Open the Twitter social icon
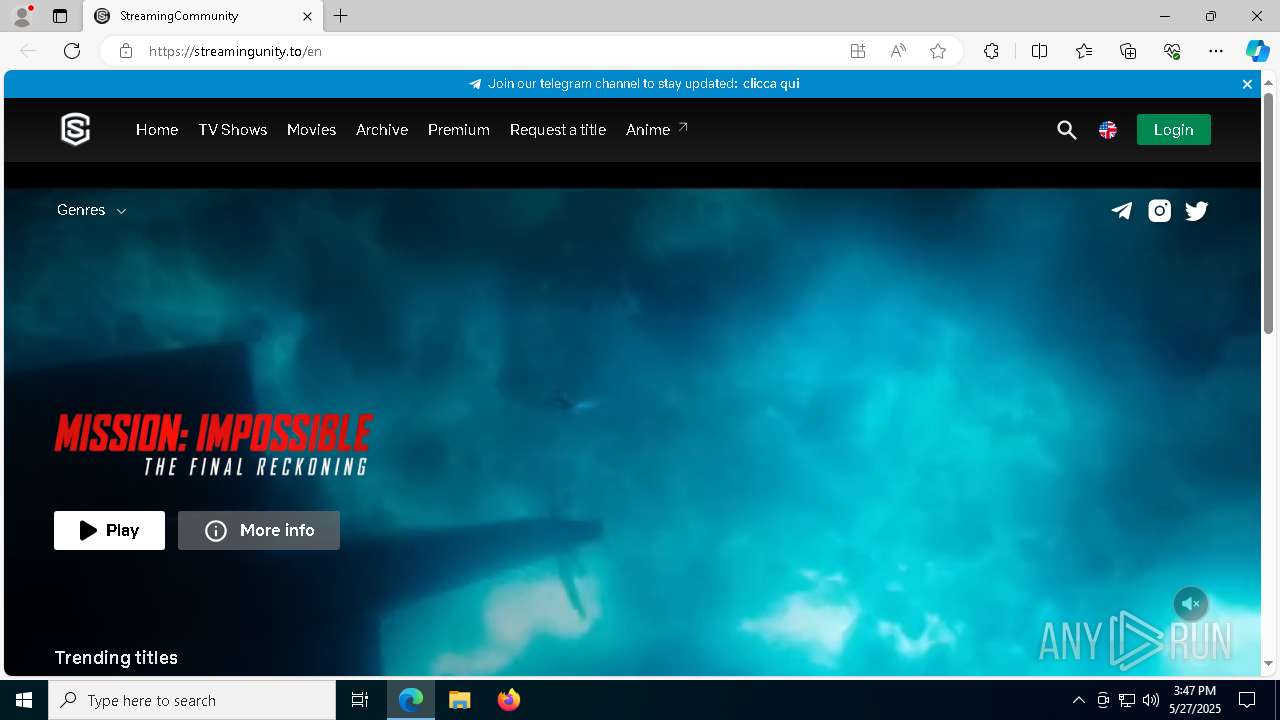 pyautogui.click(x=1197, y=210)
